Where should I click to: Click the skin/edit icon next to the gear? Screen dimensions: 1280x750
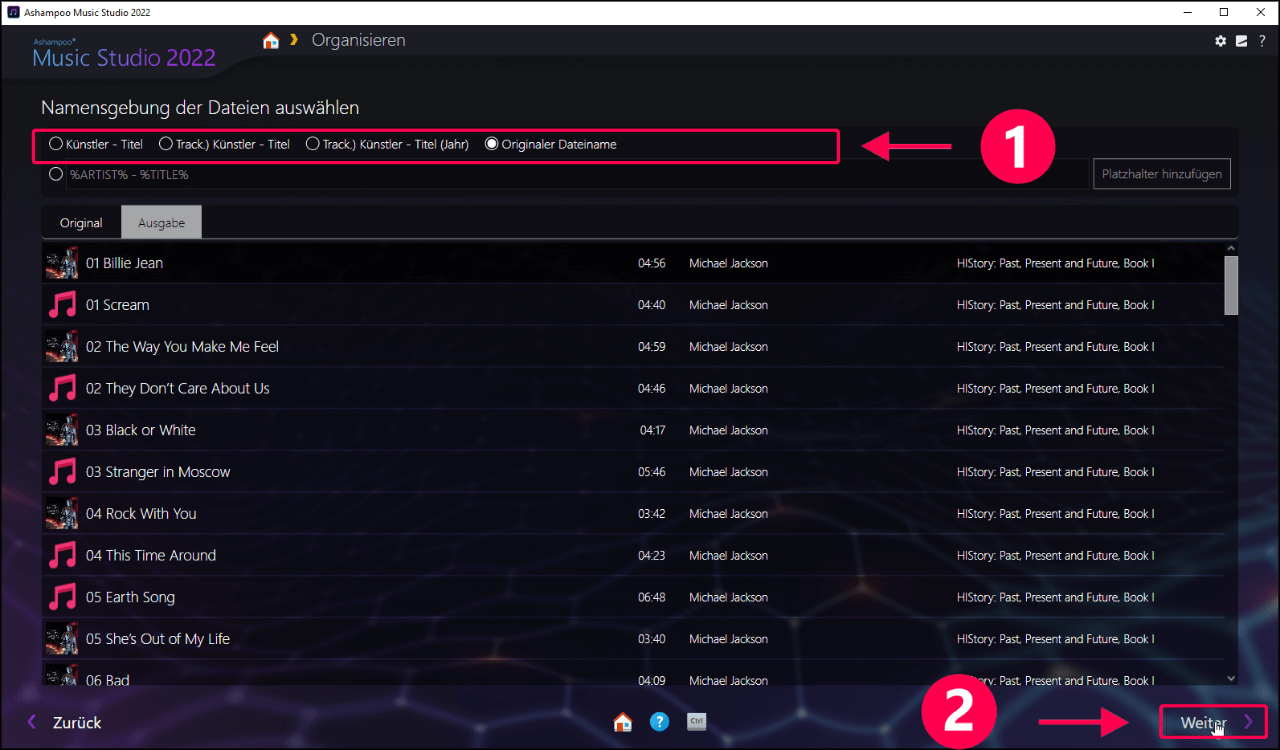pyautogui.click(x=1241, y=41)
